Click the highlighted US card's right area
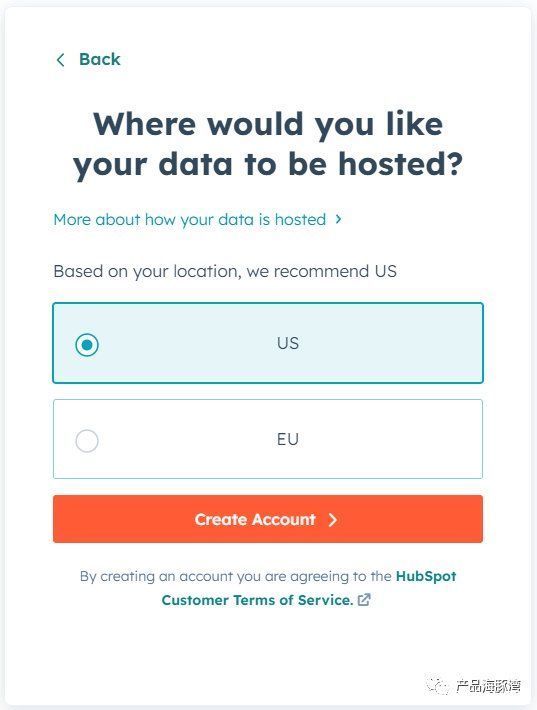The height and width of the screenshot is (710, 537). click(x=408, y=343)
